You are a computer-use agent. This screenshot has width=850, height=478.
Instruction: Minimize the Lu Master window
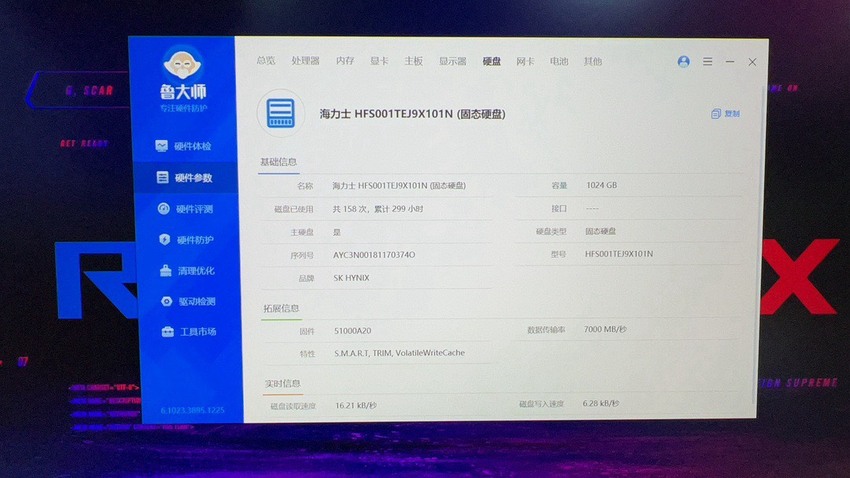click(x=730, y=62)
